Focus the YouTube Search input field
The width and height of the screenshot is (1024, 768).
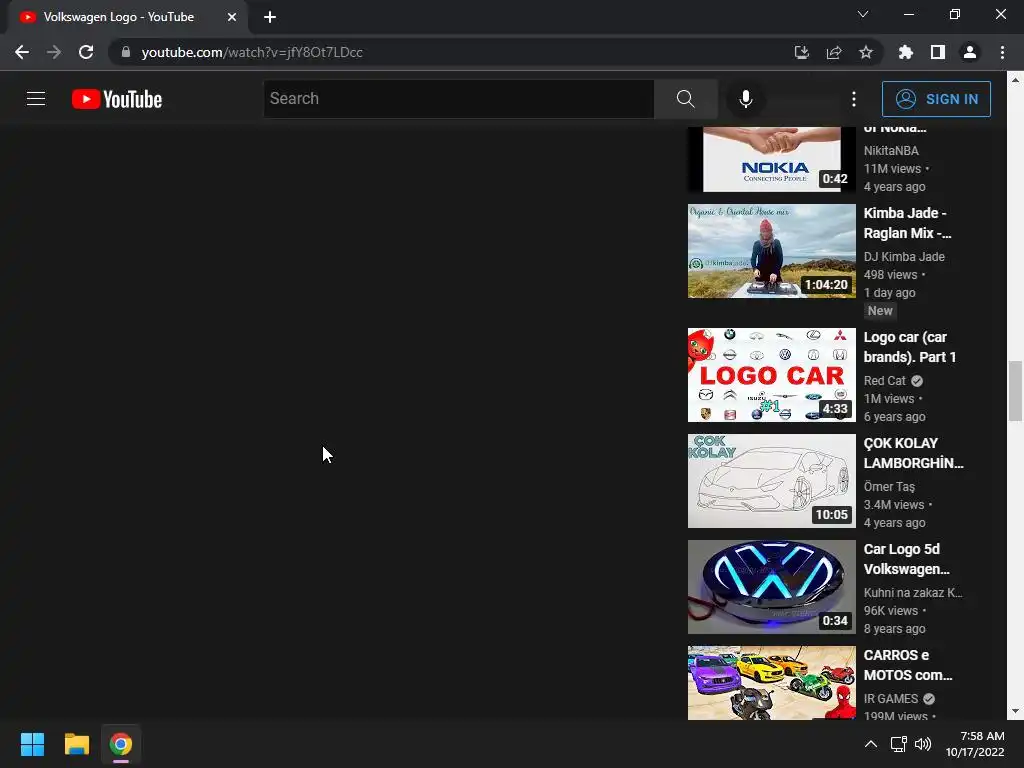tap(458, 99)
